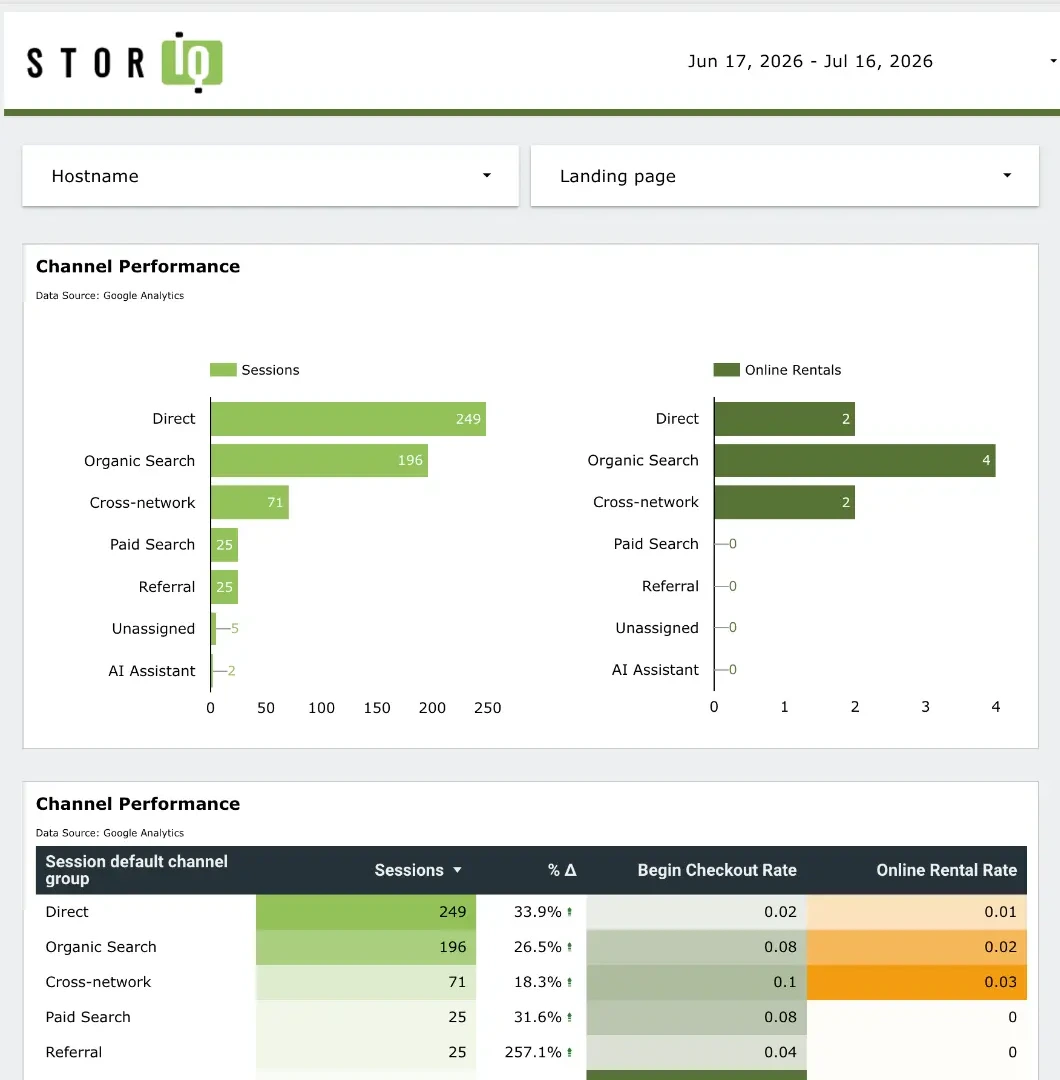The width and height of the screenshot is (1060, 1080).
Task: Select the Direct sessions bar showing 249
Action: pos(349,419)
